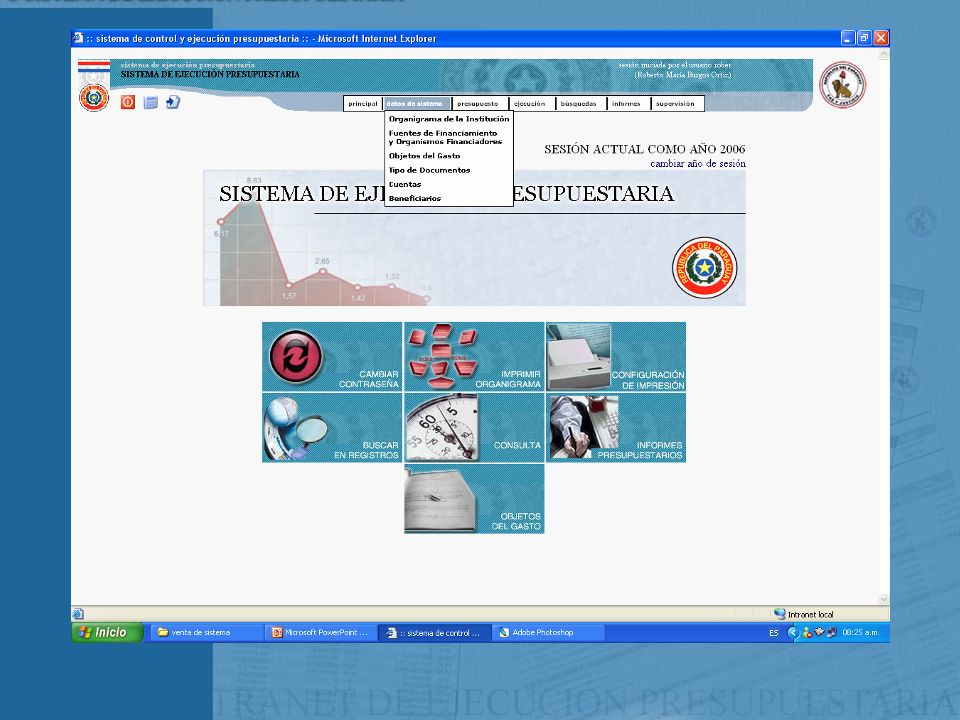Click the 'cambiar año de sesión' link

[x=698, y=163]
